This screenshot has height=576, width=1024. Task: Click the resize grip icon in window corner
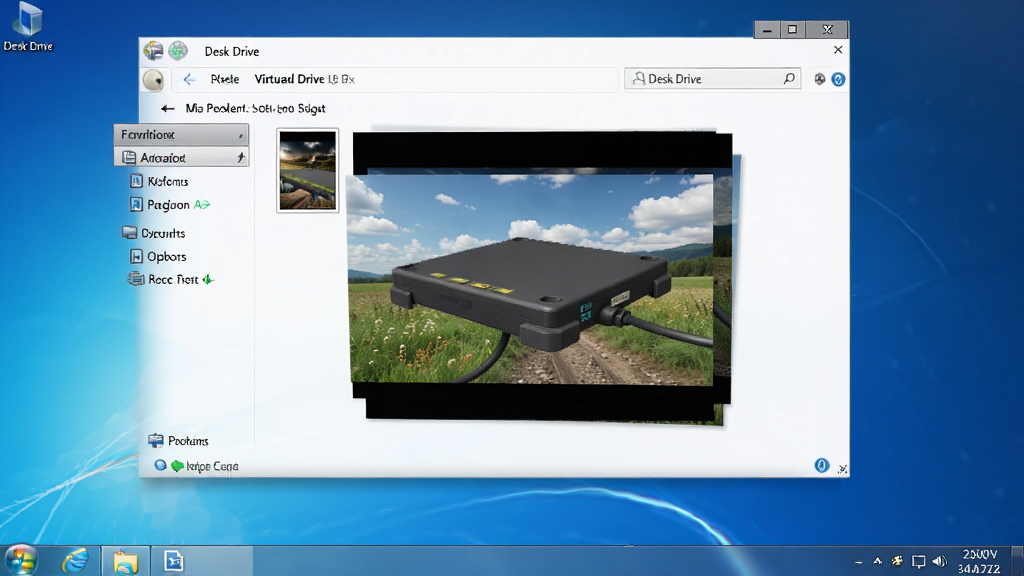pyautogui.click(x=842, y=469)
